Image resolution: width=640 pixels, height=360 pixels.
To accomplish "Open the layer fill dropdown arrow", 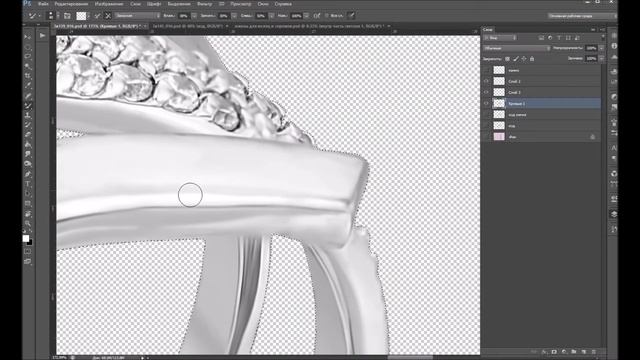I will pos(602,59).
